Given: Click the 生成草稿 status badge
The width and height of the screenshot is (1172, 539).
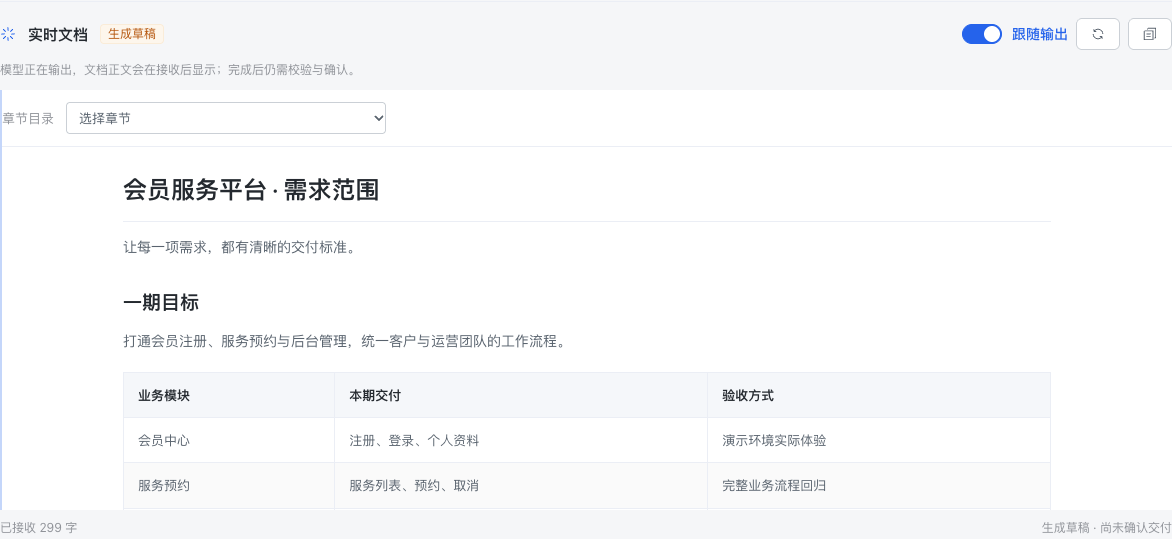Looking at the screenshot, I should coord(132,34).
